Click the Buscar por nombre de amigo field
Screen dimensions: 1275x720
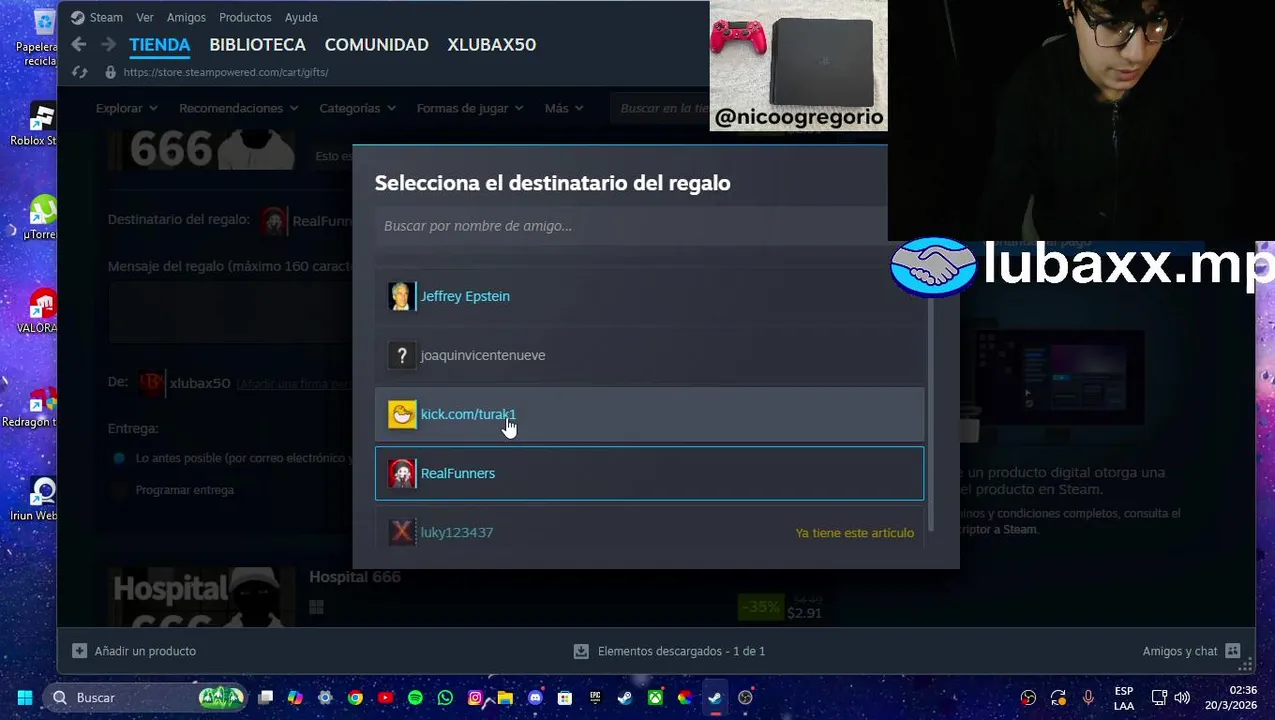point(631,226)
